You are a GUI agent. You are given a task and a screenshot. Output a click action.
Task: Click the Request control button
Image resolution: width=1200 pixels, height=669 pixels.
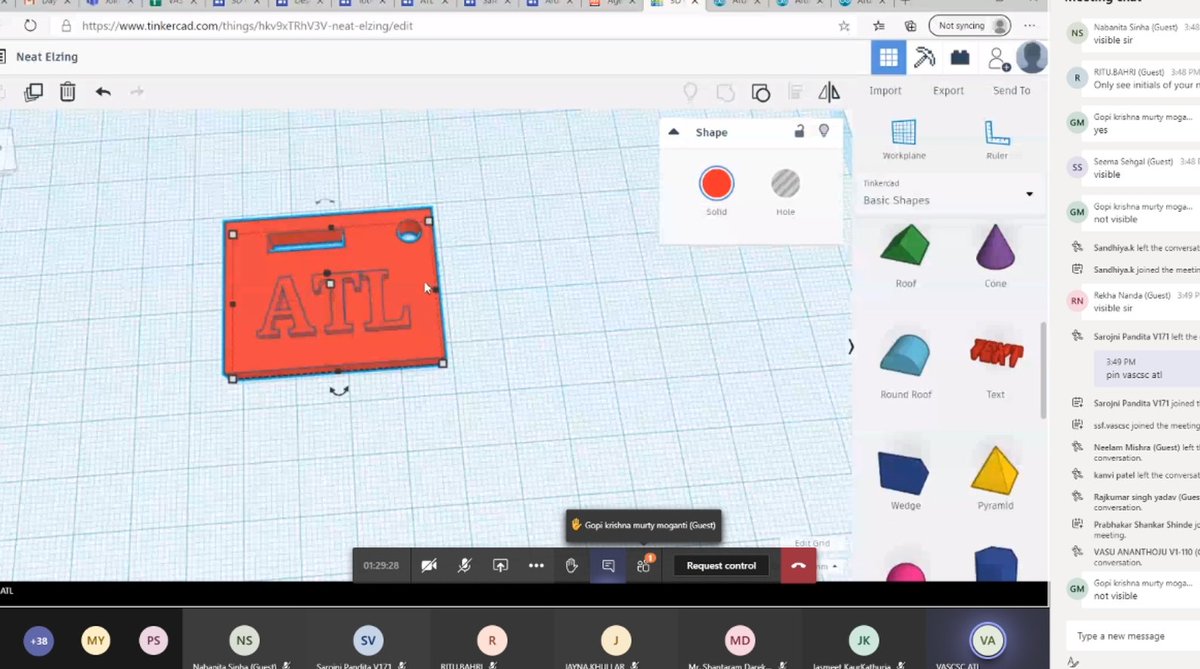(721, 566)
